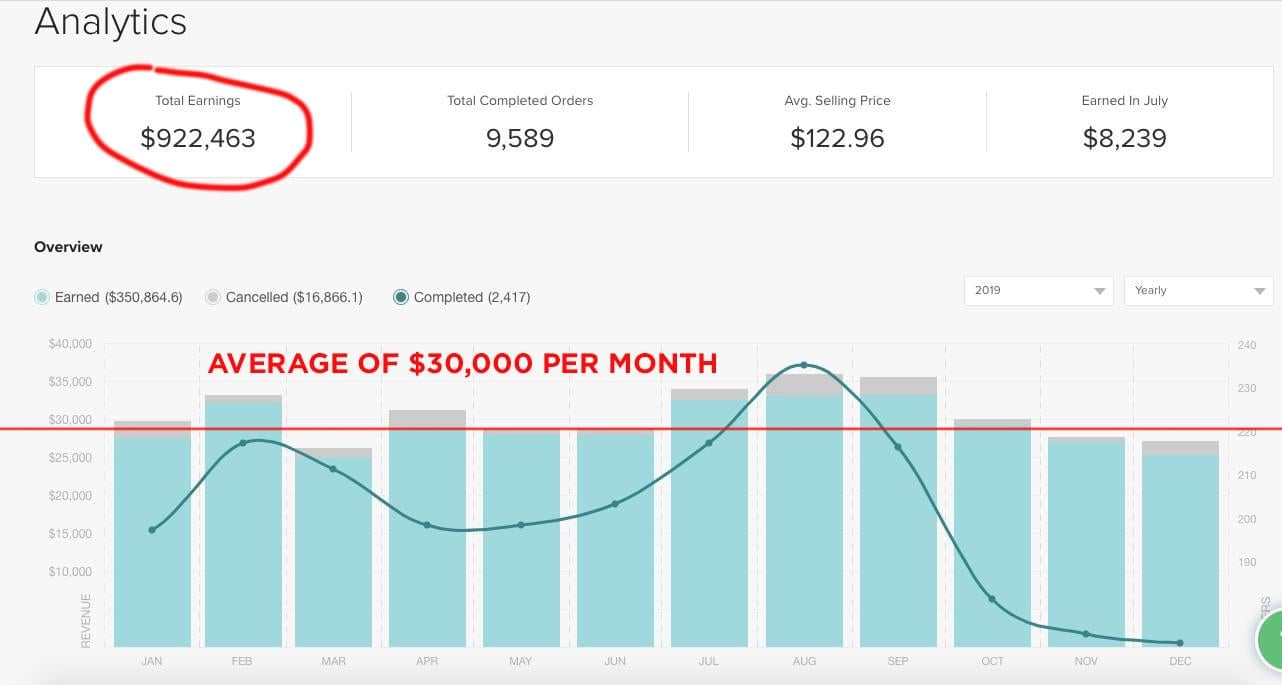Click the Analytics page heading
Image resolution: width=1282 pixels, height=685 pixels.
[110, 22]
